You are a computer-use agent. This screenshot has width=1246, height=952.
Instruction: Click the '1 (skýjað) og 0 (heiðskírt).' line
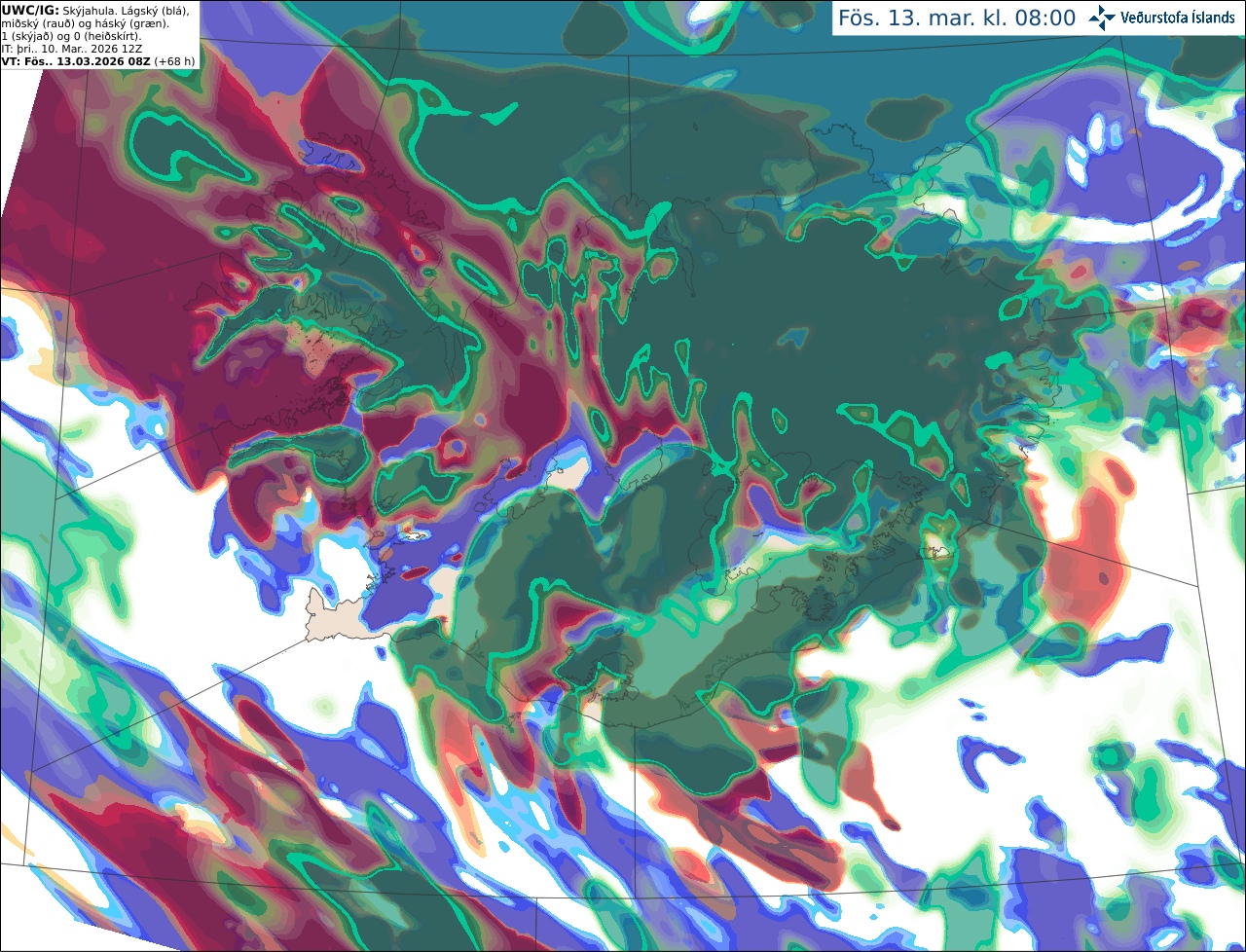[x=72, y=35]
